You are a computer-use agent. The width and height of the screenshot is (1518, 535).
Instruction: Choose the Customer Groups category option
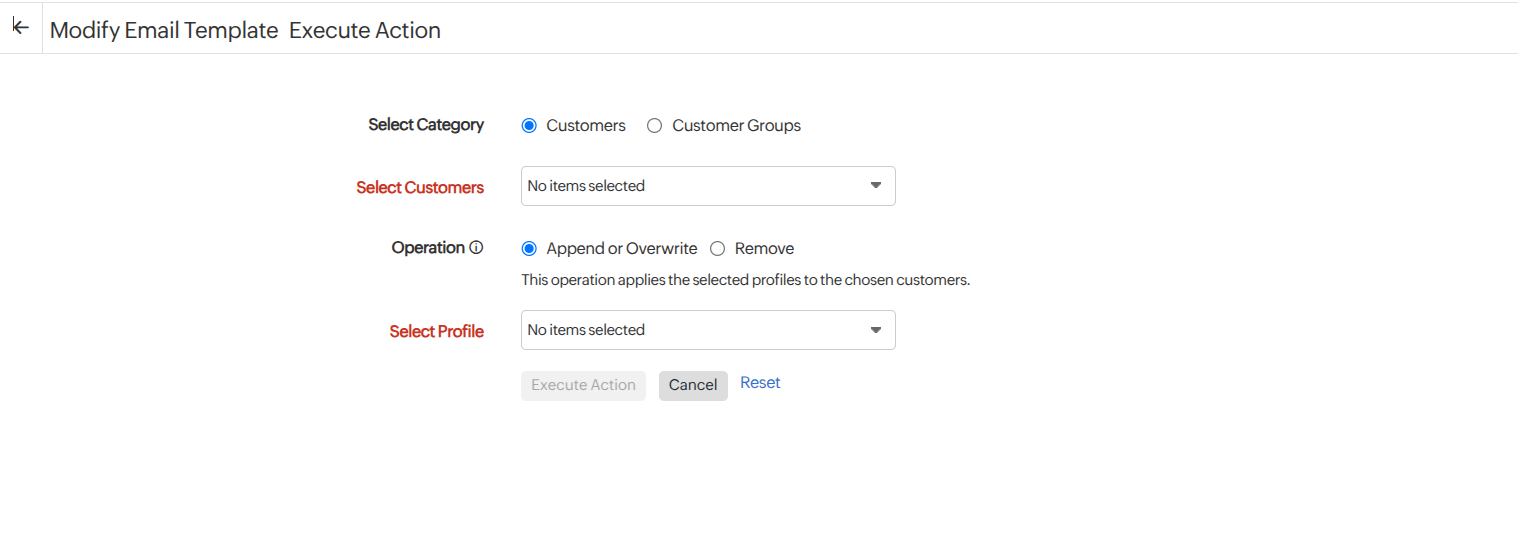coord(655,126)
